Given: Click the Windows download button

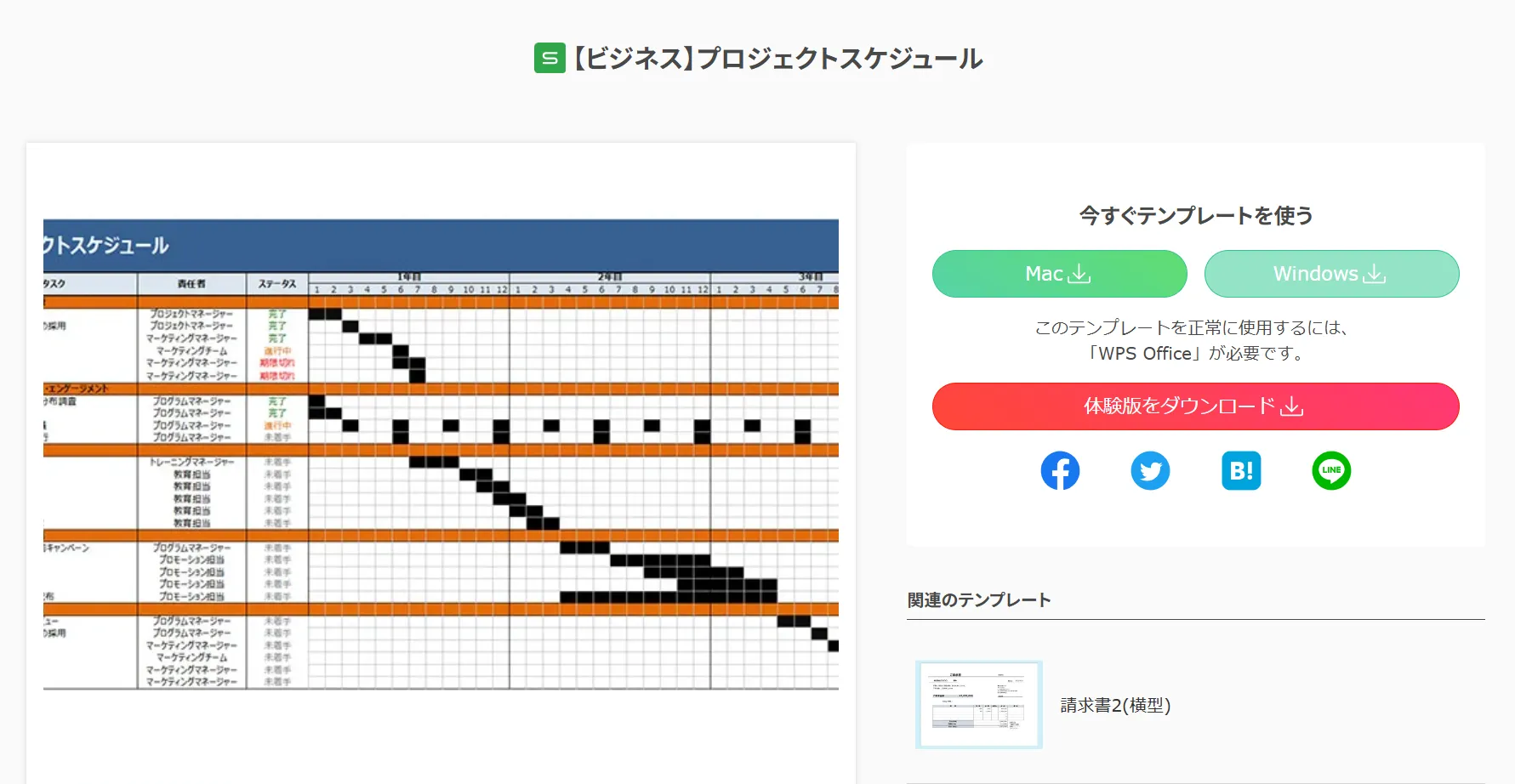Looking at the screenshot, I should click(1332, 274).
